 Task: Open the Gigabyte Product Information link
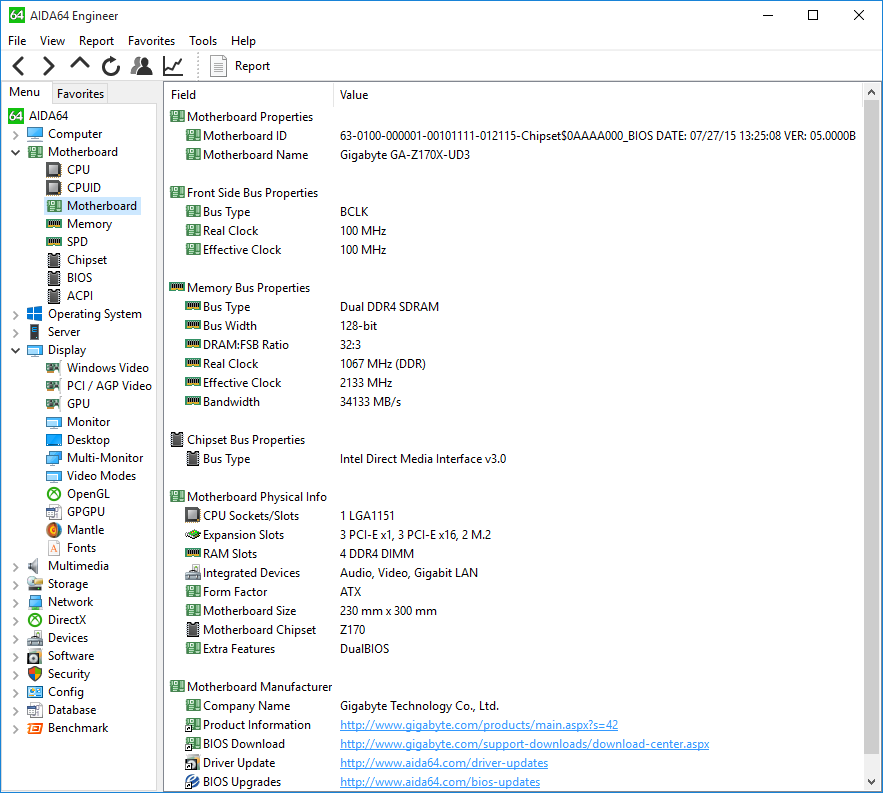click(x=478, y=725)
